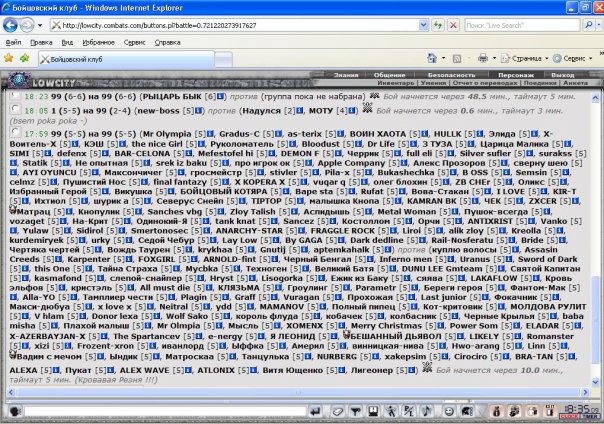Click the Add to Favorites star icon

coord(25,58)
